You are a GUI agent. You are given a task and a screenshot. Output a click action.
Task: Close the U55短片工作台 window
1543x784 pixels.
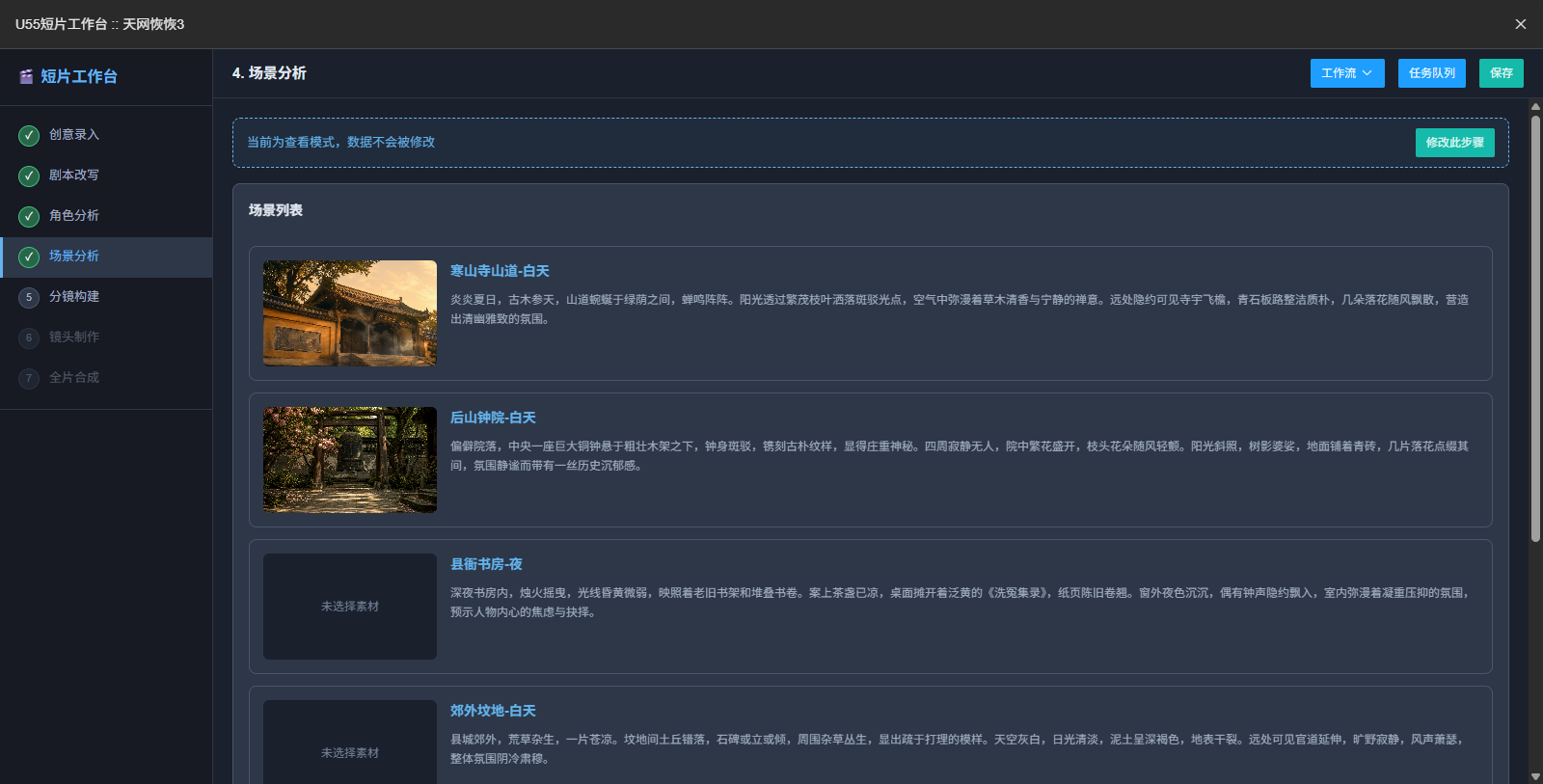(x=1521, y=24)
